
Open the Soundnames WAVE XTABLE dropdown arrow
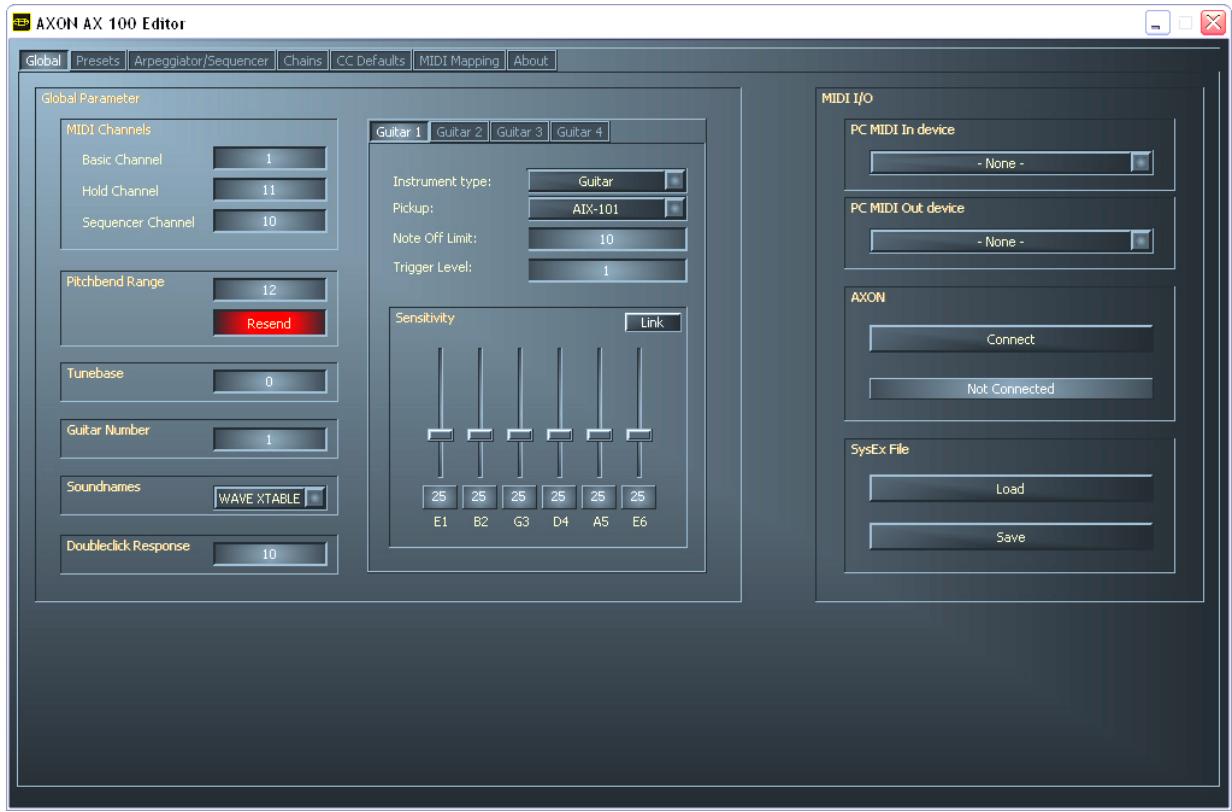click(314, 498)
